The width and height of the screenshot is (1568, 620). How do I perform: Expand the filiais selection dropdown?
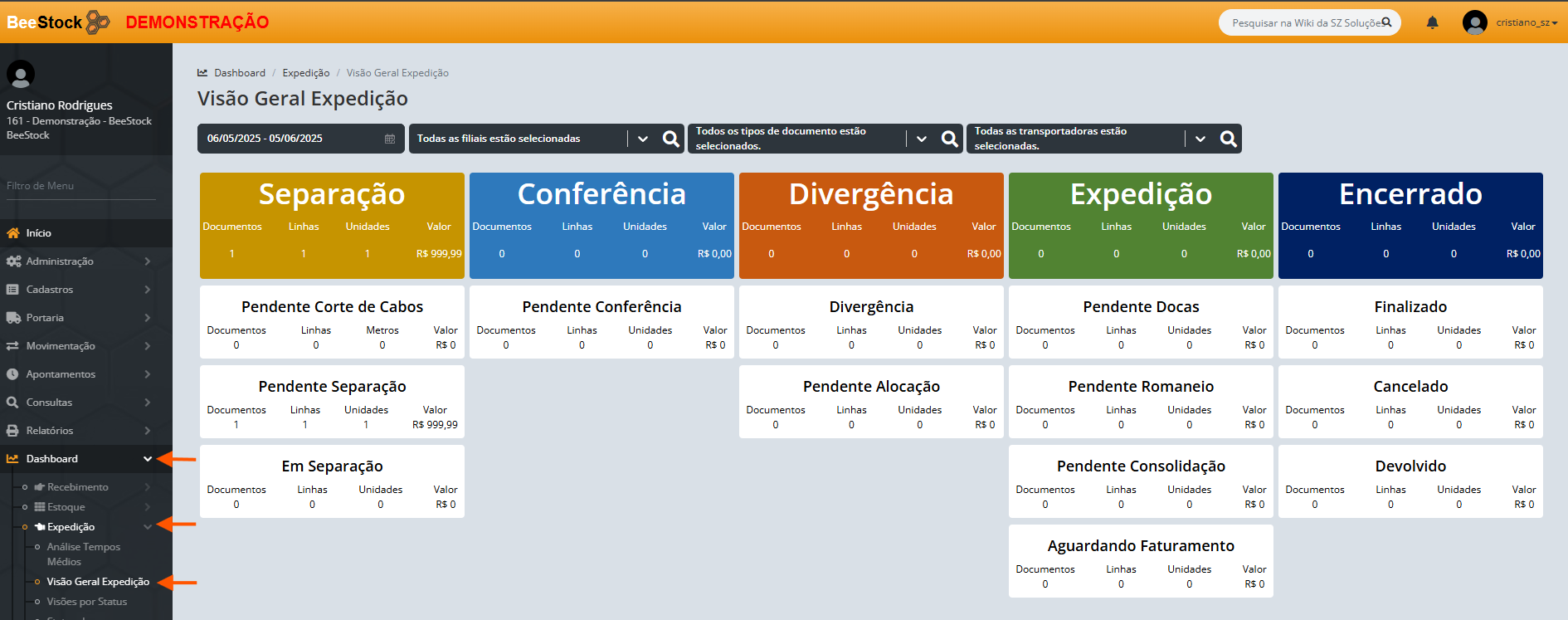point(643,139)
